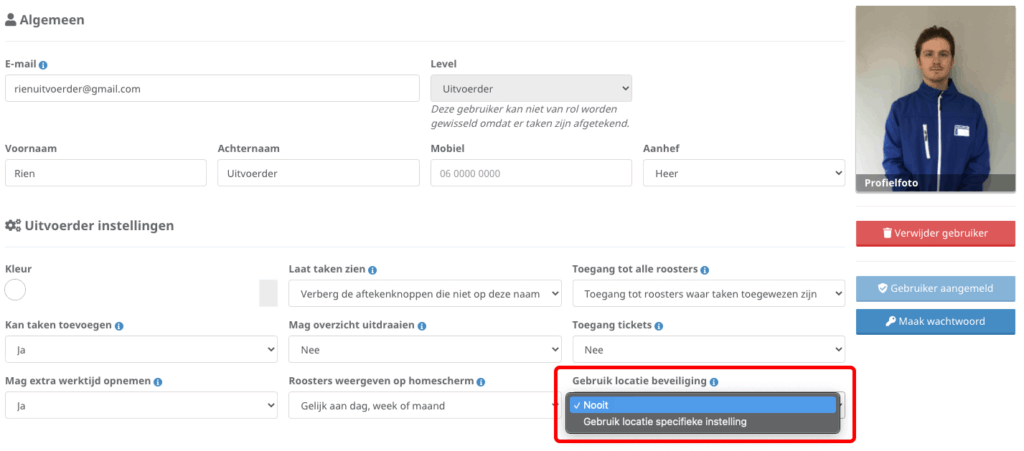Click info icon beside Mag overzicht uitdraaien

422,326
